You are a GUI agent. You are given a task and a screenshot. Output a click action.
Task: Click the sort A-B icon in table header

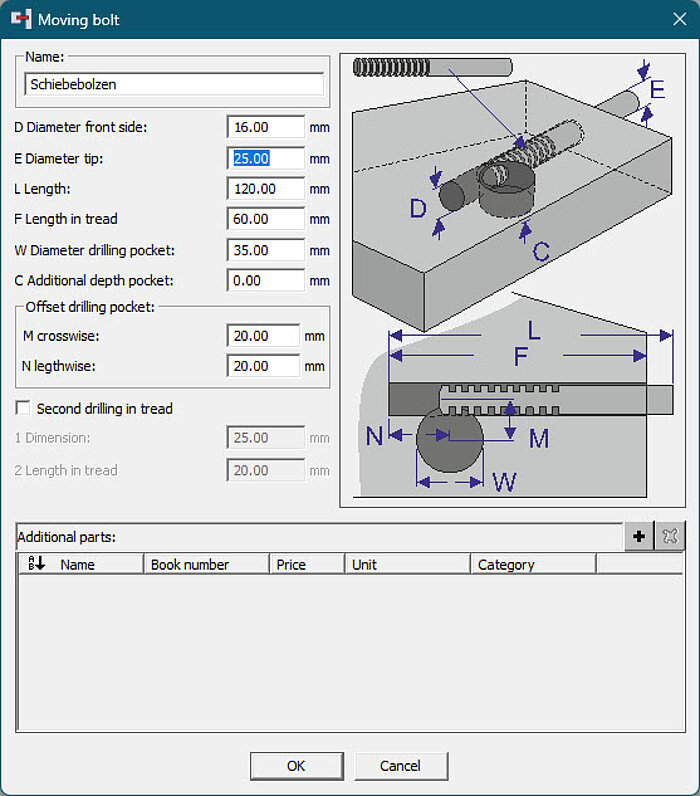(37, 563)
